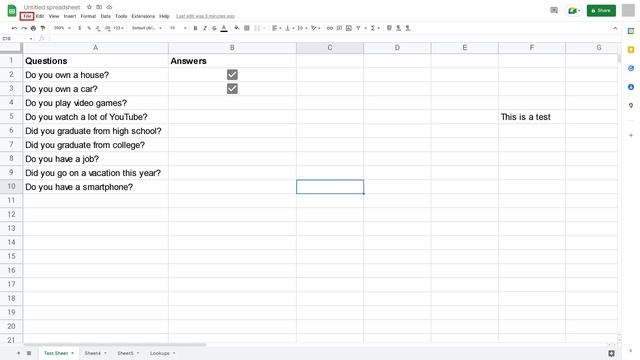Star the Untitled spreadsheet
This screenshot has width=640, height=360.
coord(89,7)
